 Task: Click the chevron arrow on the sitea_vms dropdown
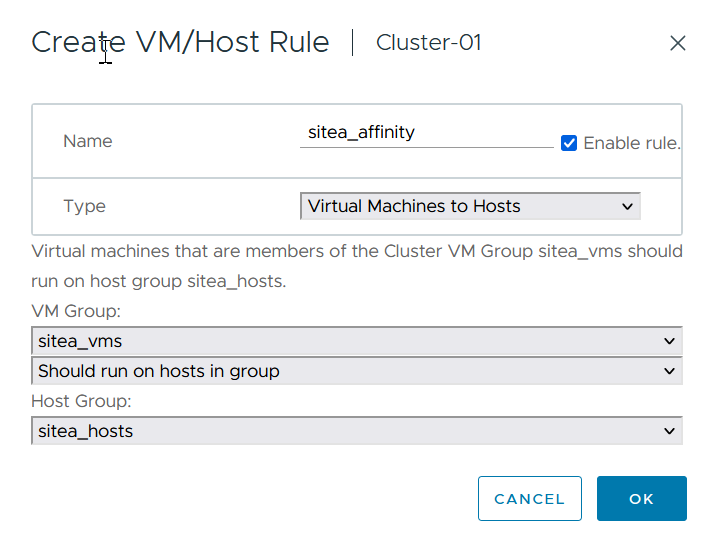[x=670, y=341]
